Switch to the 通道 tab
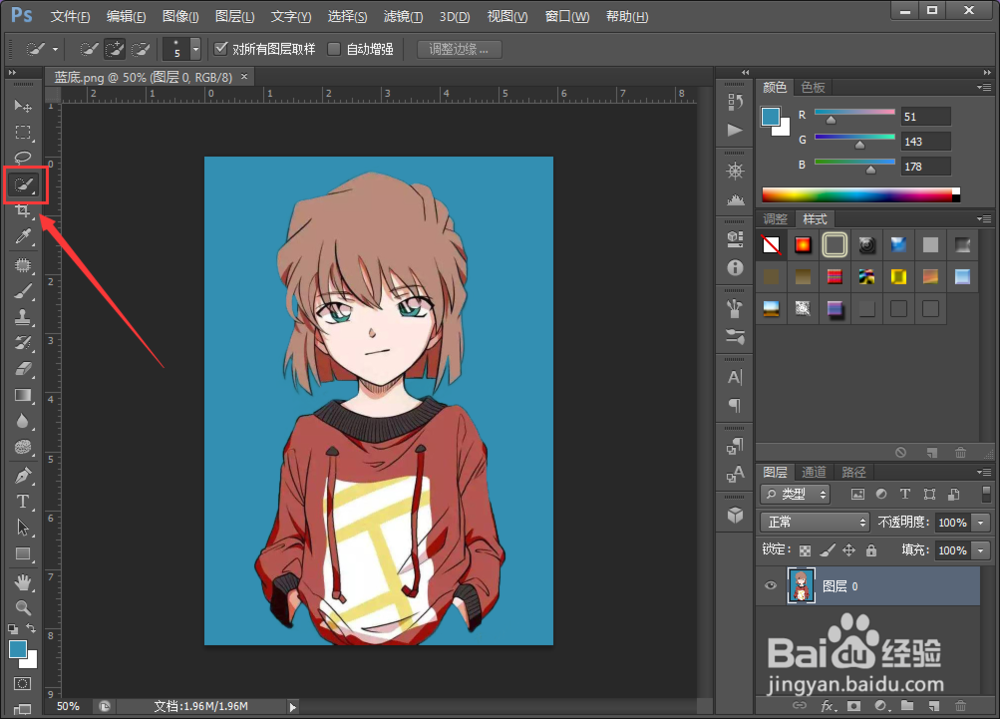This screenshot has width=1000, height=719. 814,472
